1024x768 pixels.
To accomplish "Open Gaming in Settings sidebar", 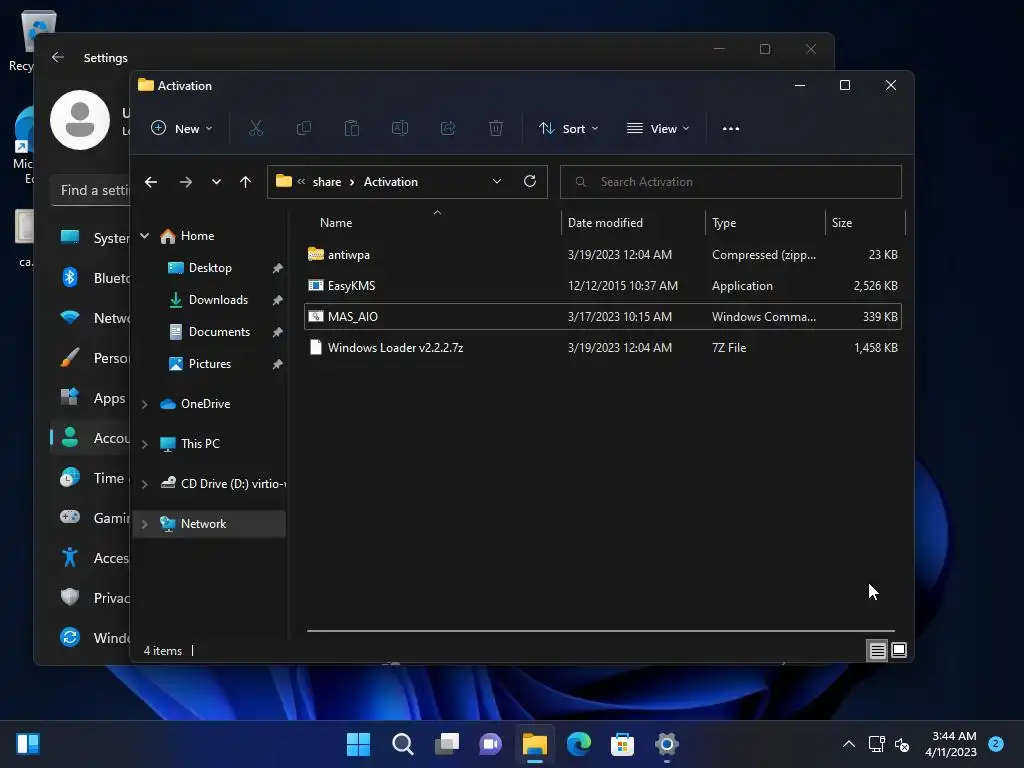I will pyautogui.click(x=91, y=519).
